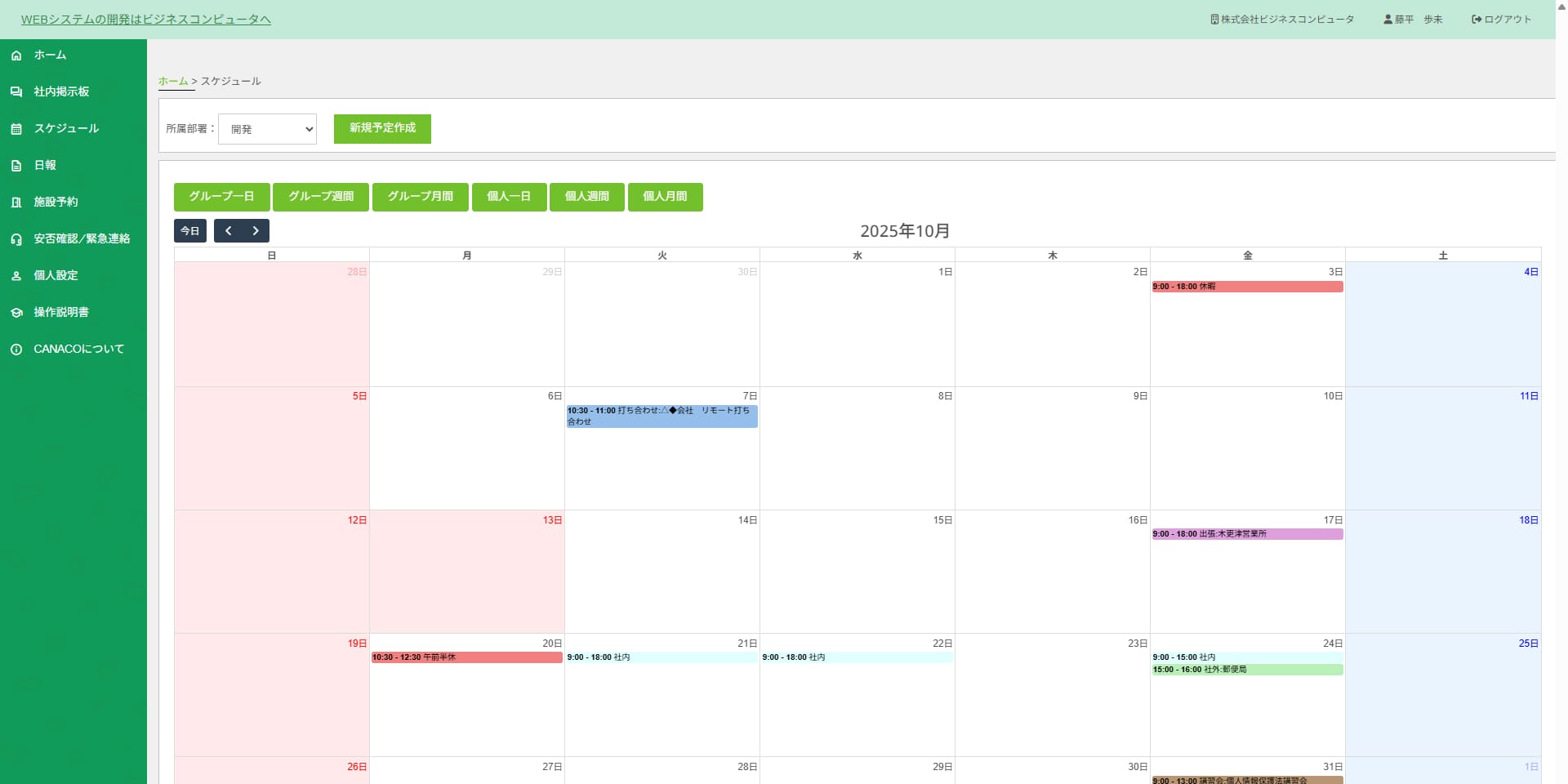This screenshot has height=784, width=1568.
Task: Click the Home house icon in sidebar
Action: [16, 56]
